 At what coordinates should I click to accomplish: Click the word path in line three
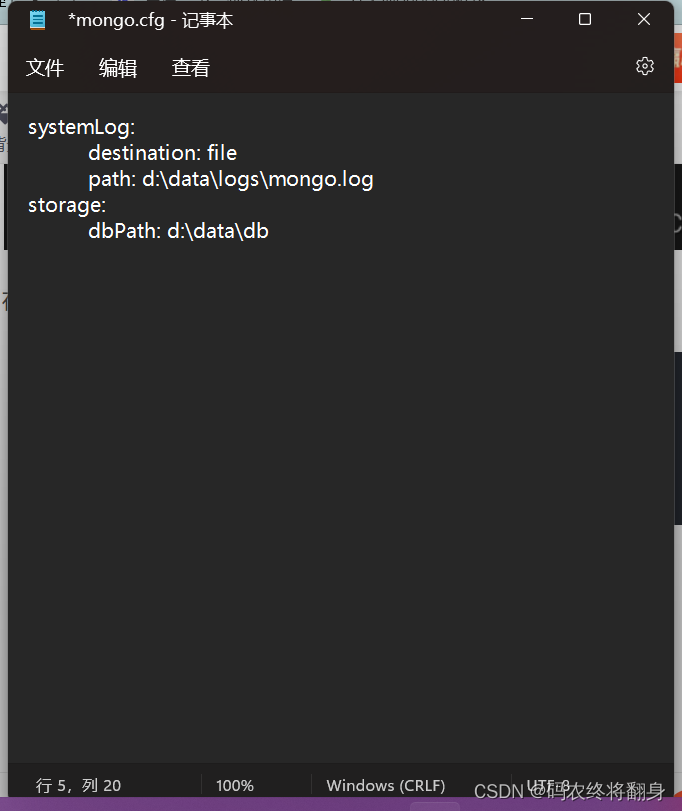109,179
